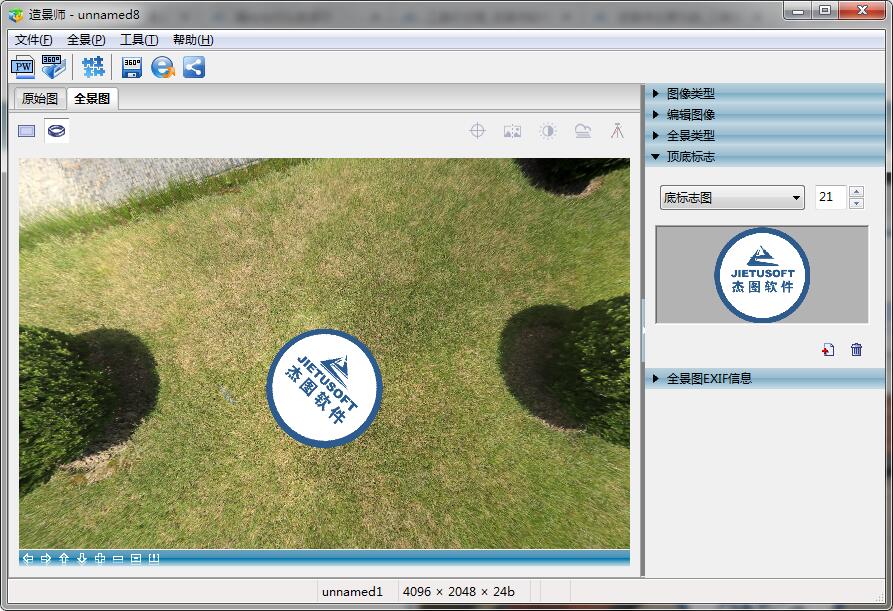Pan the panorama right with the right arrow

[x=46, y=559]
